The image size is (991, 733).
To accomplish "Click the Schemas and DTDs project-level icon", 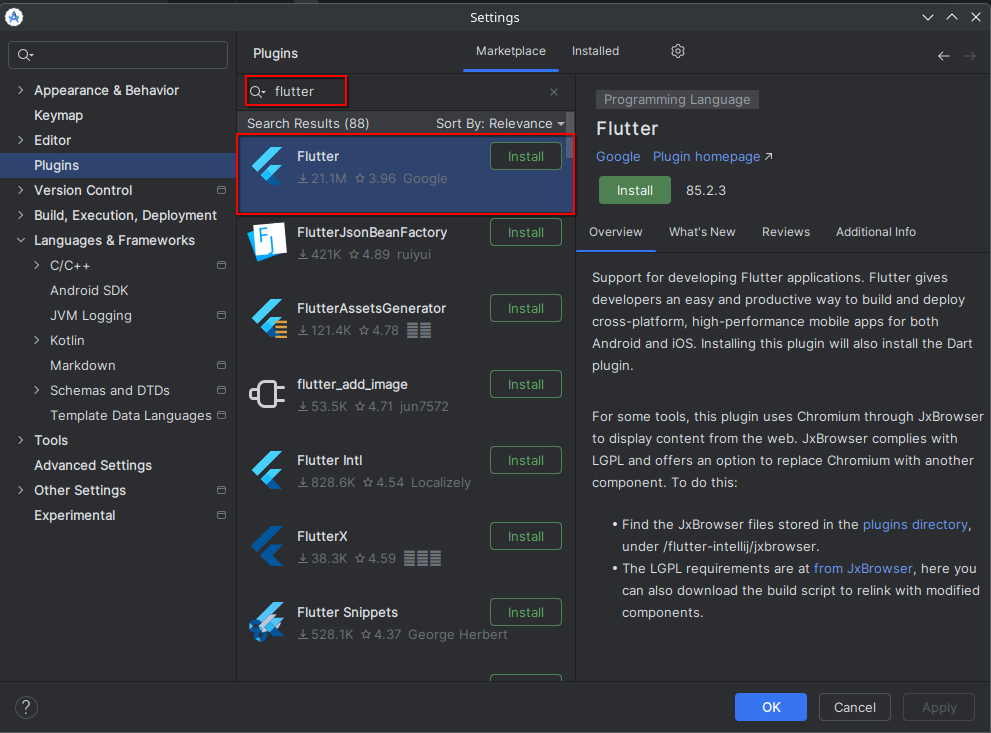I will (221, 391).
